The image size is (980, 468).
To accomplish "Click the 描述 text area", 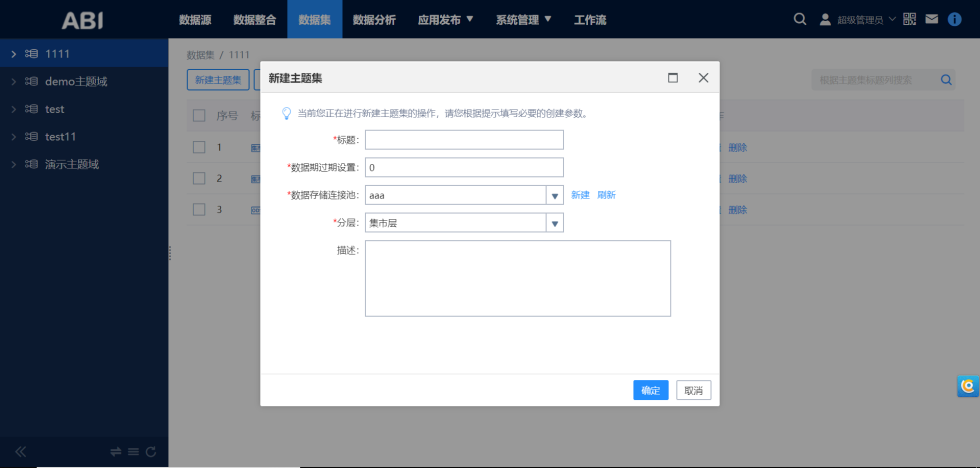I will (518, 278).
